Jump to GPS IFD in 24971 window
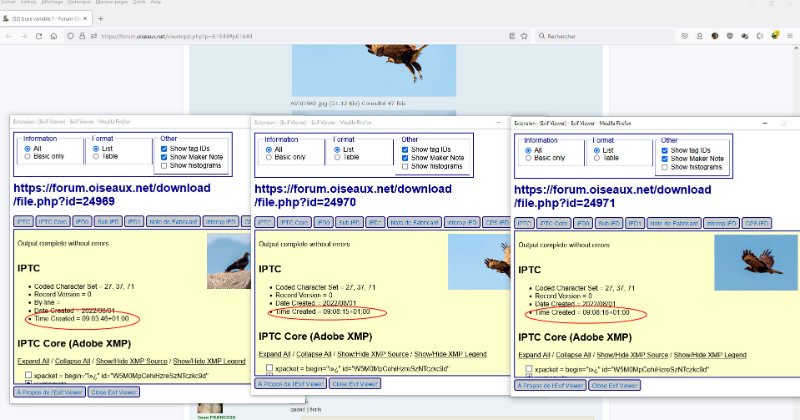800x420 pixels. pos(757,224)
